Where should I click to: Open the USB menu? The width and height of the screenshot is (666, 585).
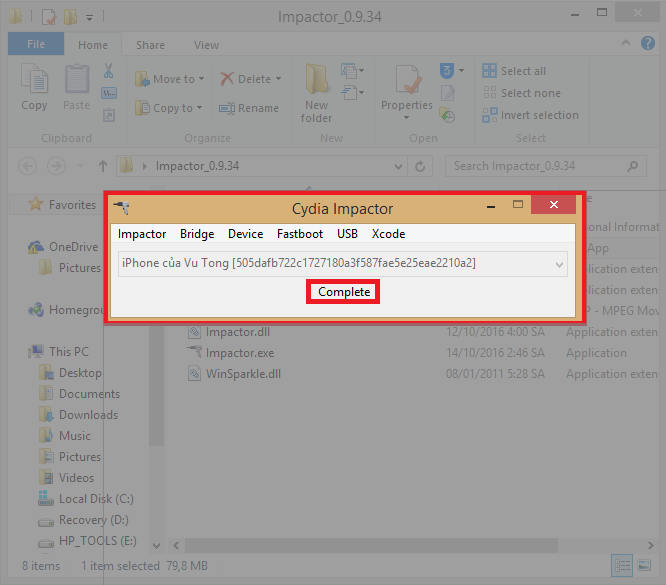(347, 234)
